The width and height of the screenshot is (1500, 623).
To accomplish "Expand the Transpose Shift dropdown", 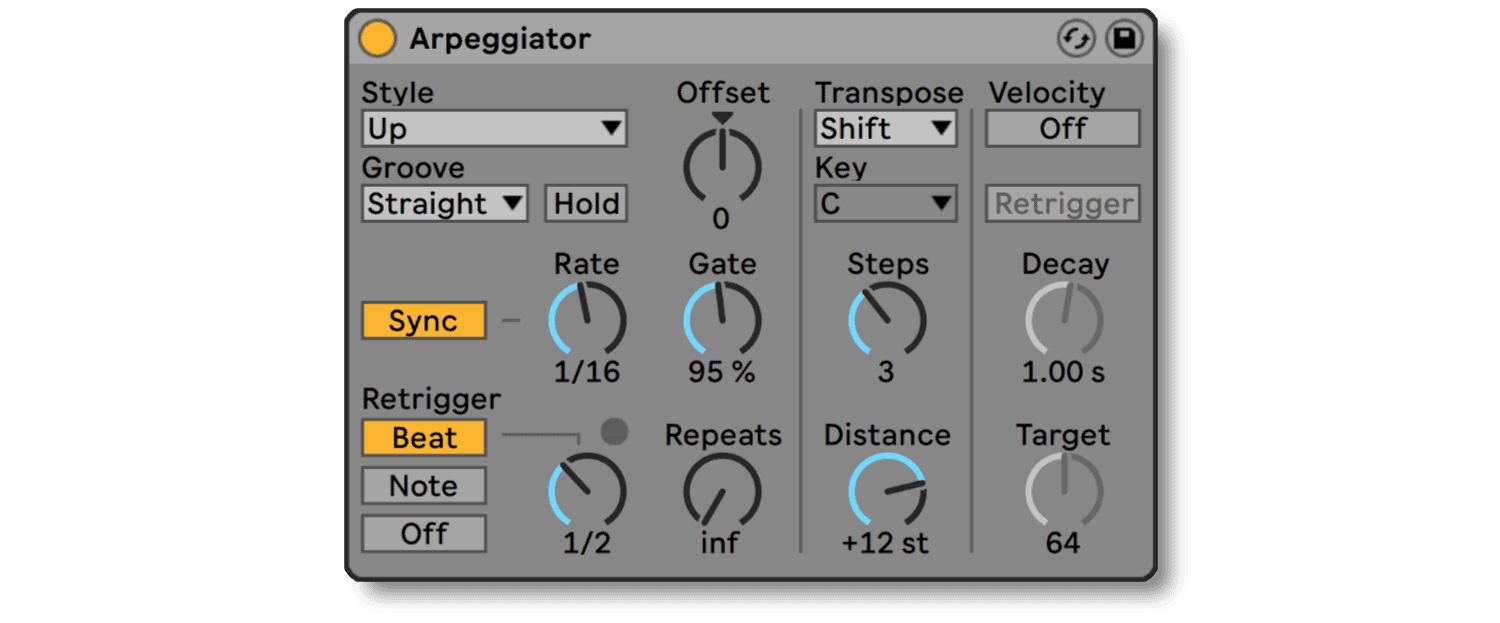I will pyautogui.click(x=886, y=129).
